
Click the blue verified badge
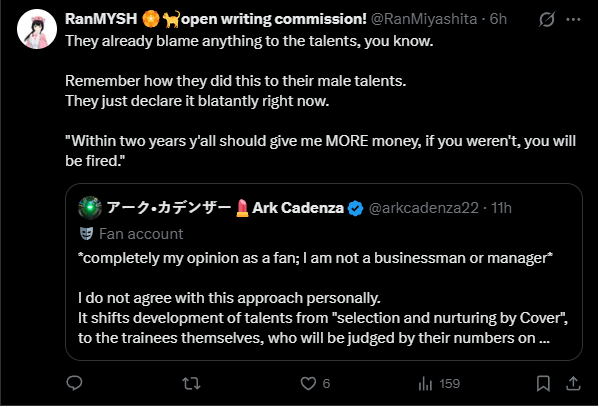point(355,208)
